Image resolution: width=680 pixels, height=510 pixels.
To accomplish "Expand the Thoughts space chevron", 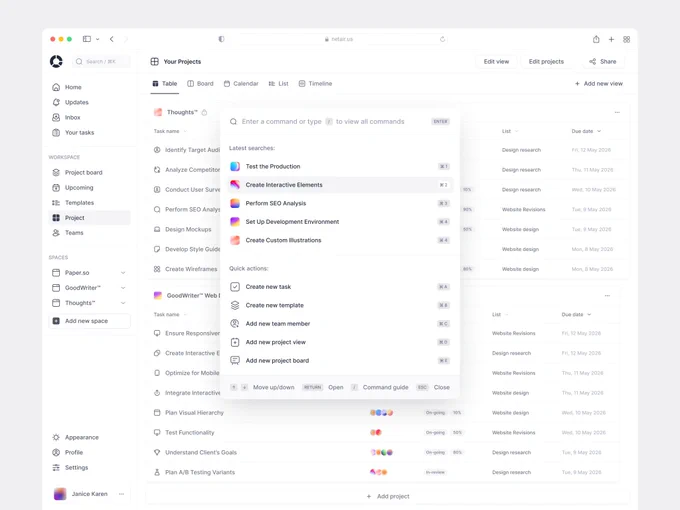I will point(123,303).
